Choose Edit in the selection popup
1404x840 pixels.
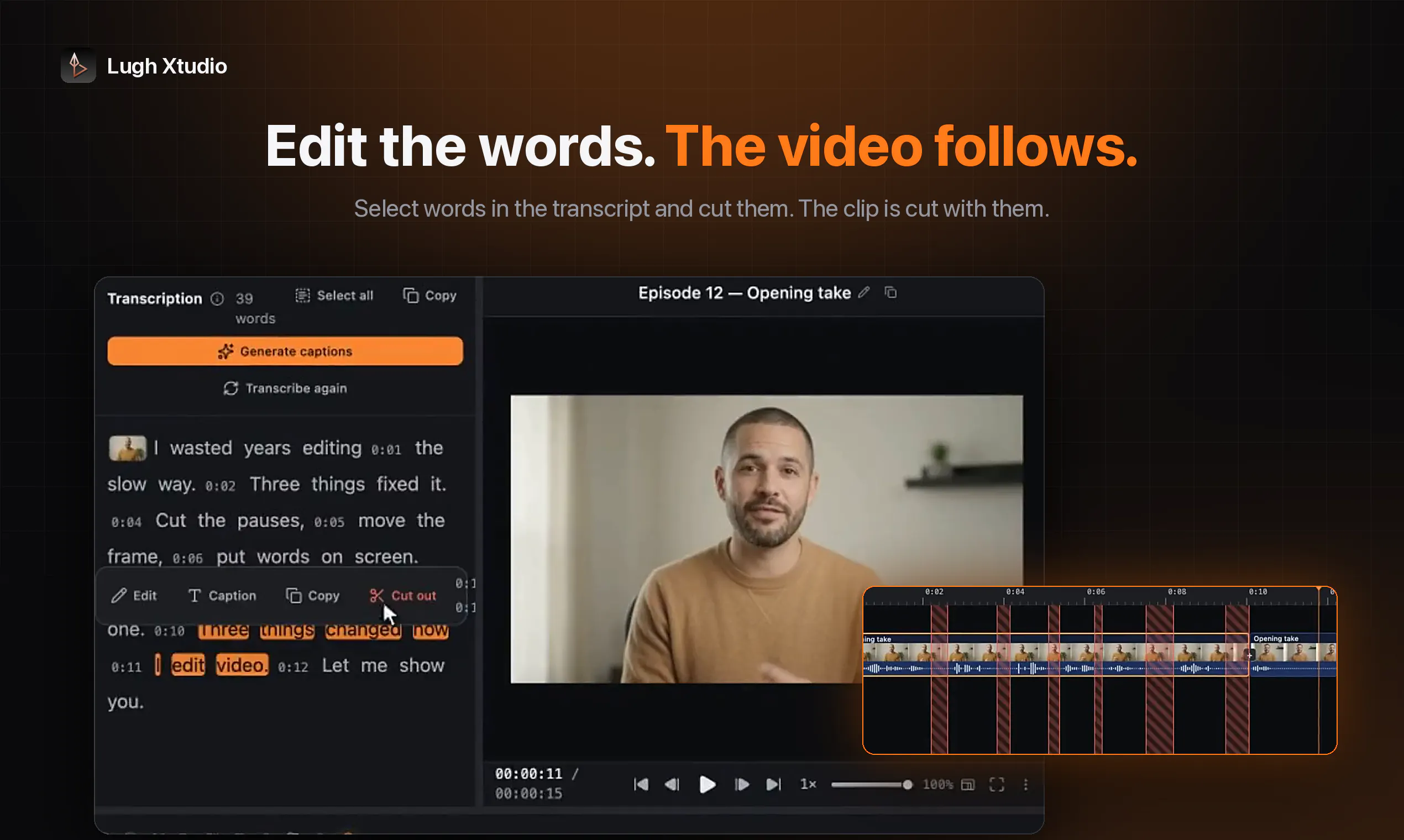[x=134, y=596]
